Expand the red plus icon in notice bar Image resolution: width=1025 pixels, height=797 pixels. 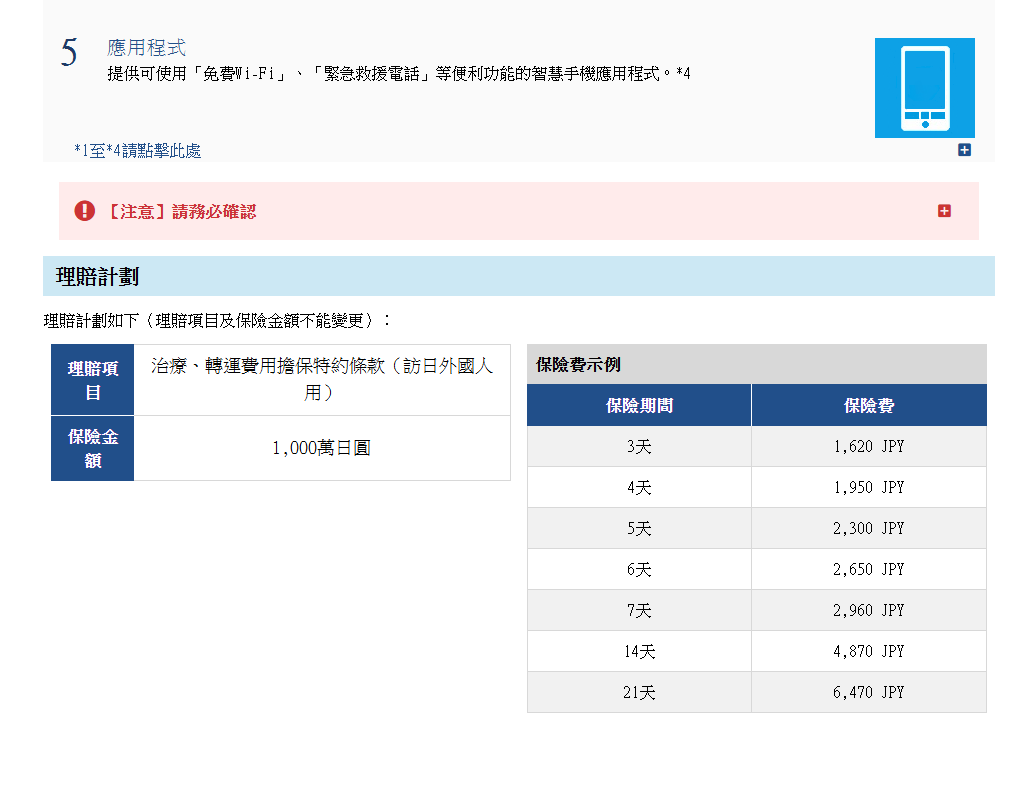[x=944, y=211]
